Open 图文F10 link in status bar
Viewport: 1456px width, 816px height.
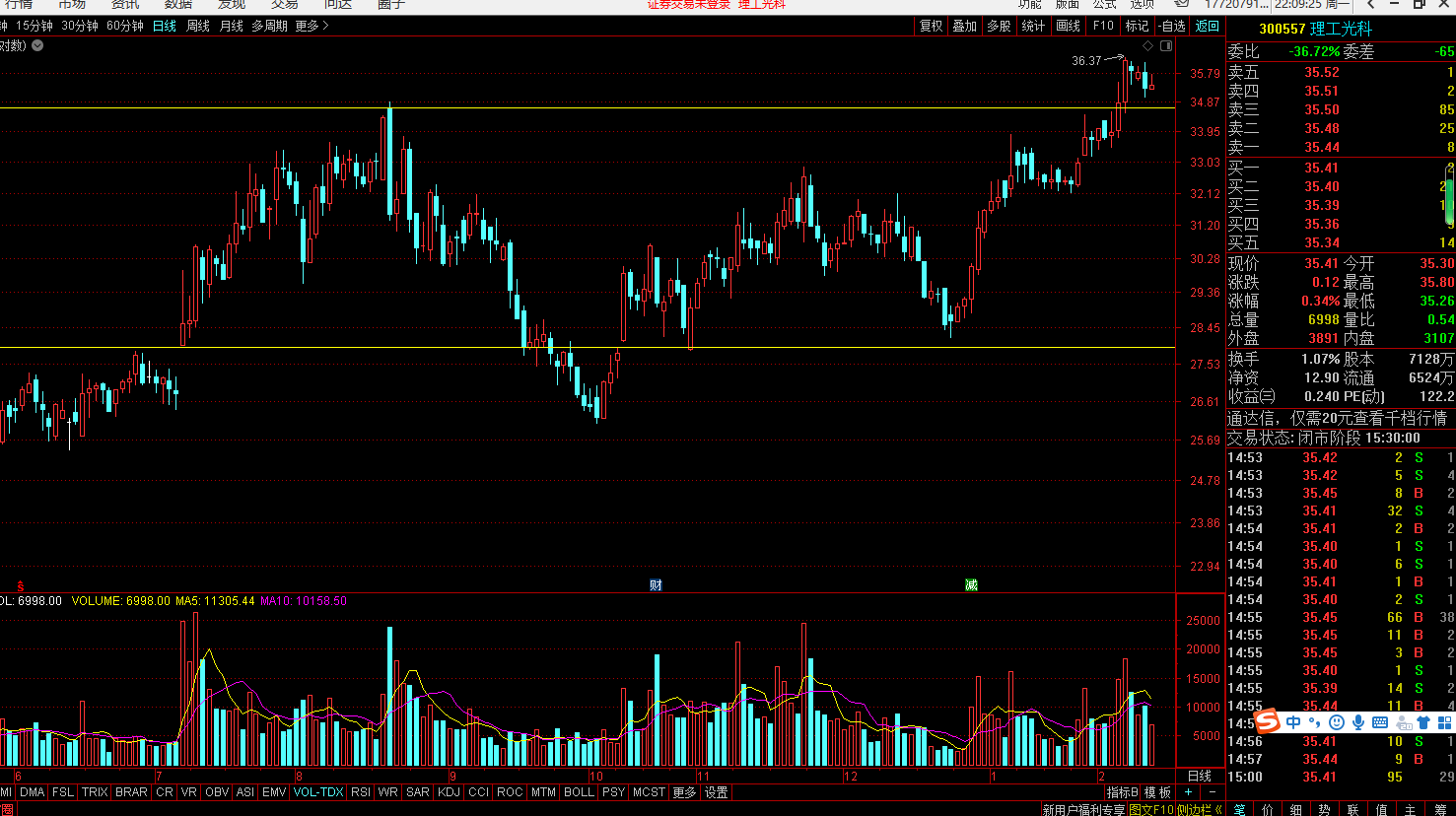click(x=1151, y=809)
